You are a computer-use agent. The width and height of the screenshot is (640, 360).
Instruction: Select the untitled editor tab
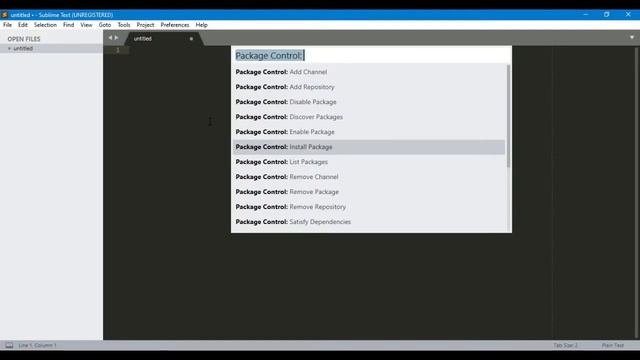point(163,39)
